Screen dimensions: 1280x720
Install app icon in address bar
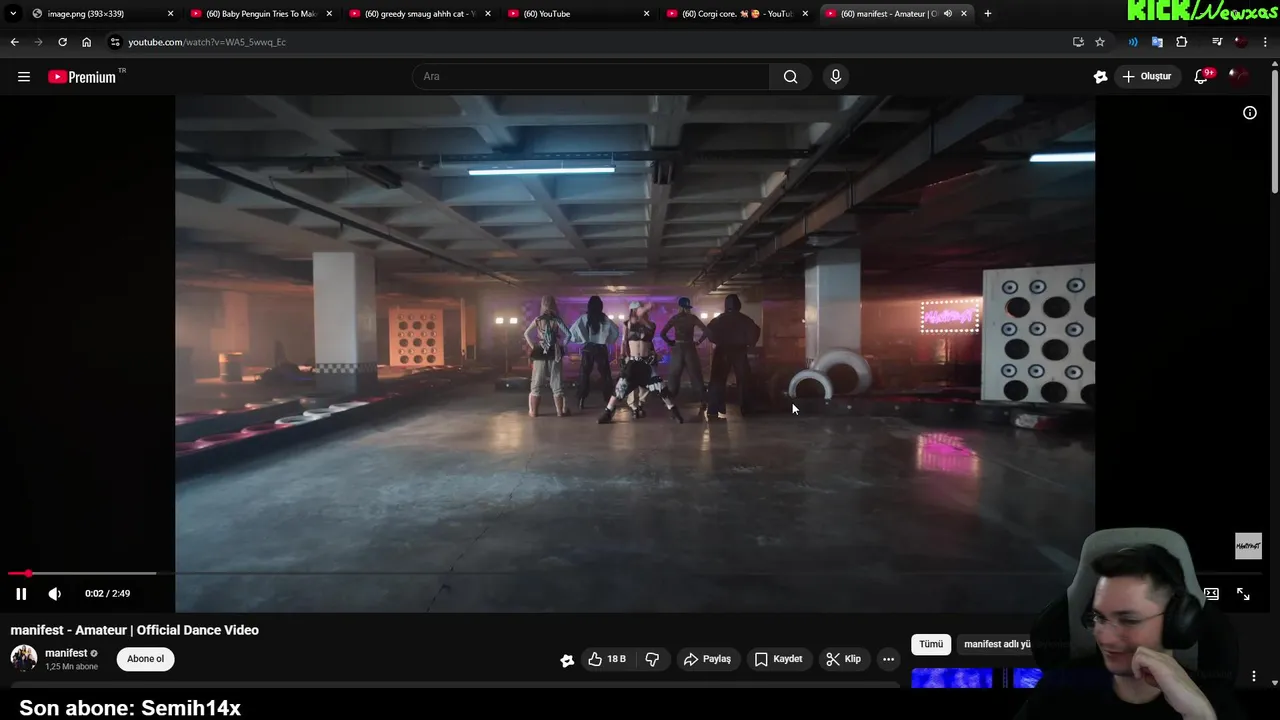(x=1078, y=42)
